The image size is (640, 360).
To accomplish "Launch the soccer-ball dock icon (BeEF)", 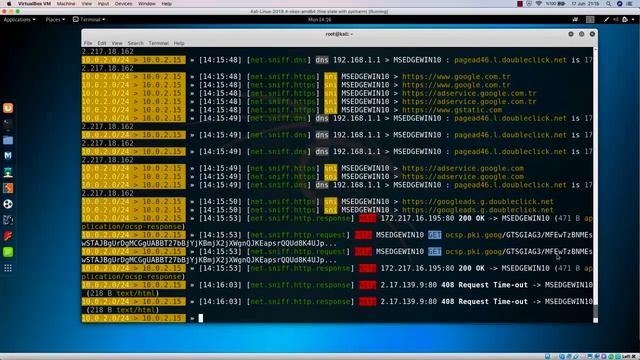I will pos(8,204).
